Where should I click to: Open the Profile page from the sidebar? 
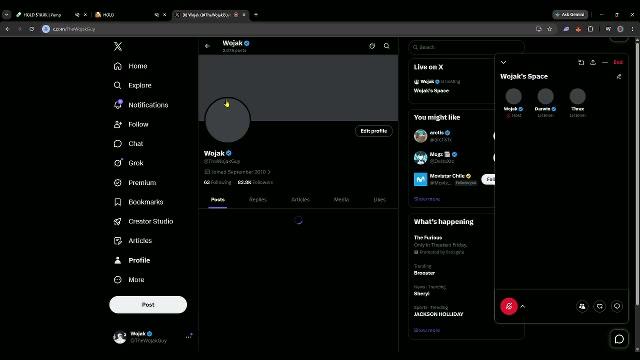click(132, 260)
